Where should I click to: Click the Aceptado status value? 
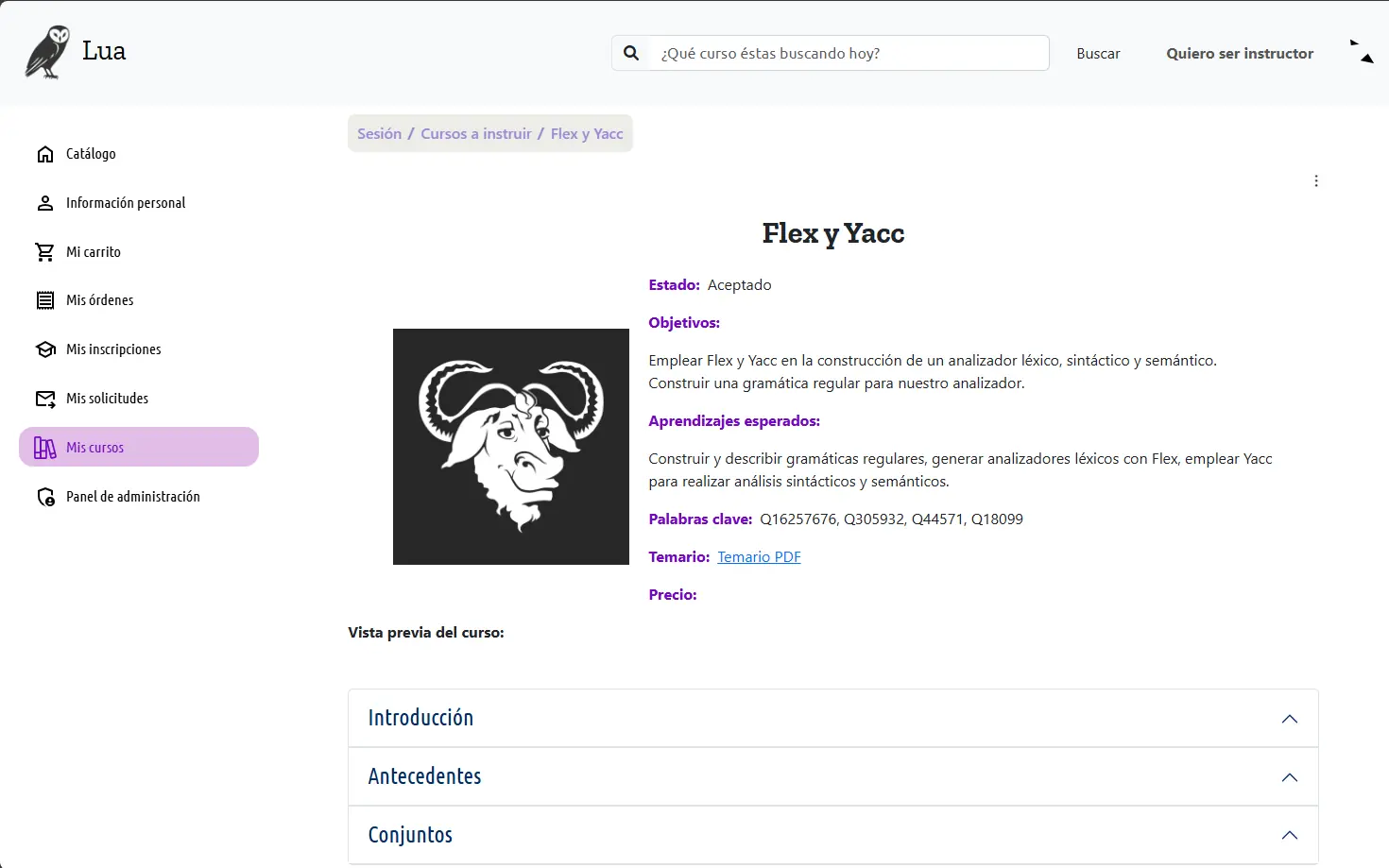(x=739, y=285)
